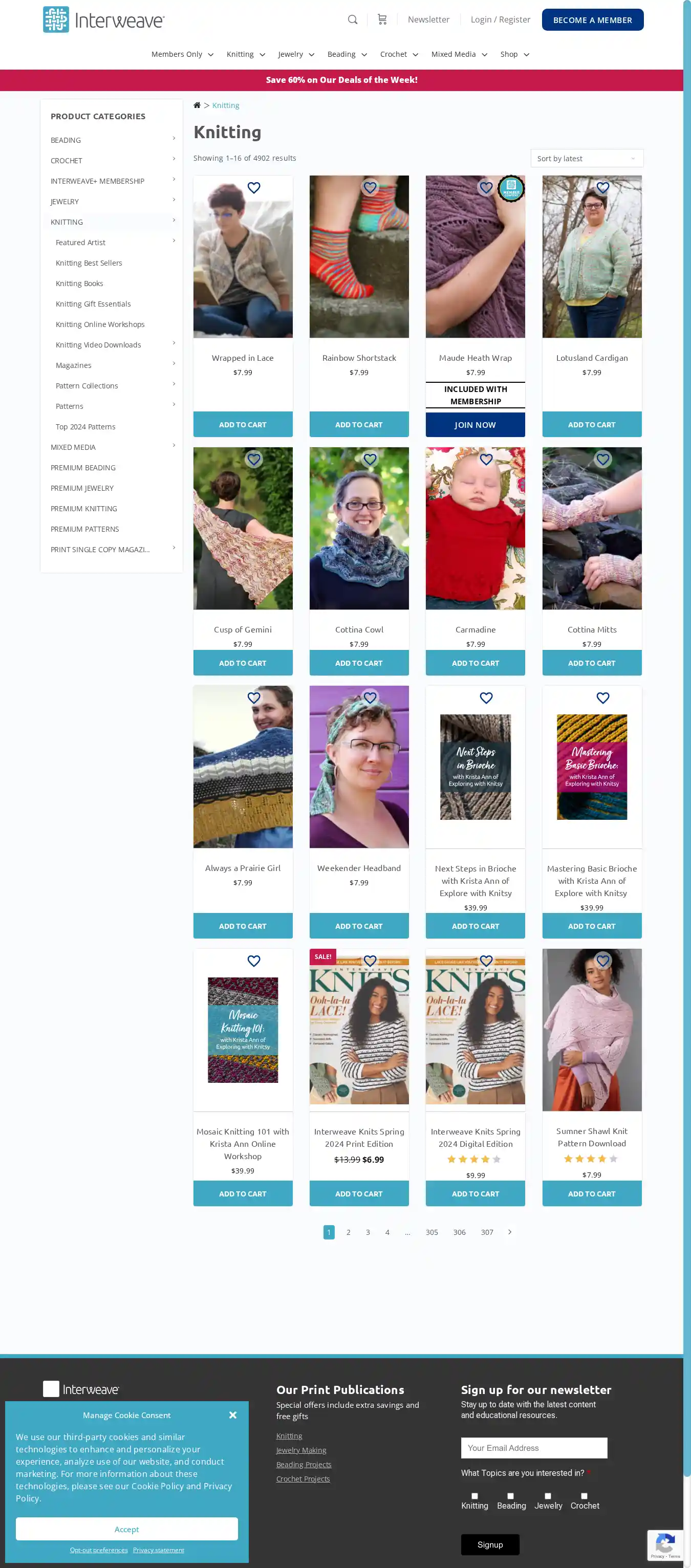Open the search magnifier icon
The width and height of the screenshot is (691, 1568).
tap(352, 19)
